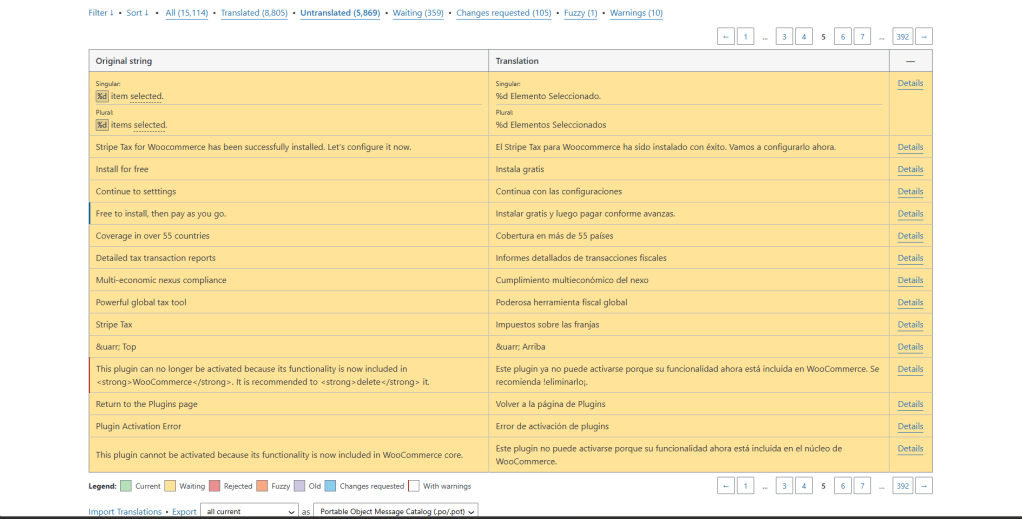The width and height of the screenshot is (1022, 519).
Task: Open Details for 'Return to the Plugins page'
Action: click(x=910, y=404)
